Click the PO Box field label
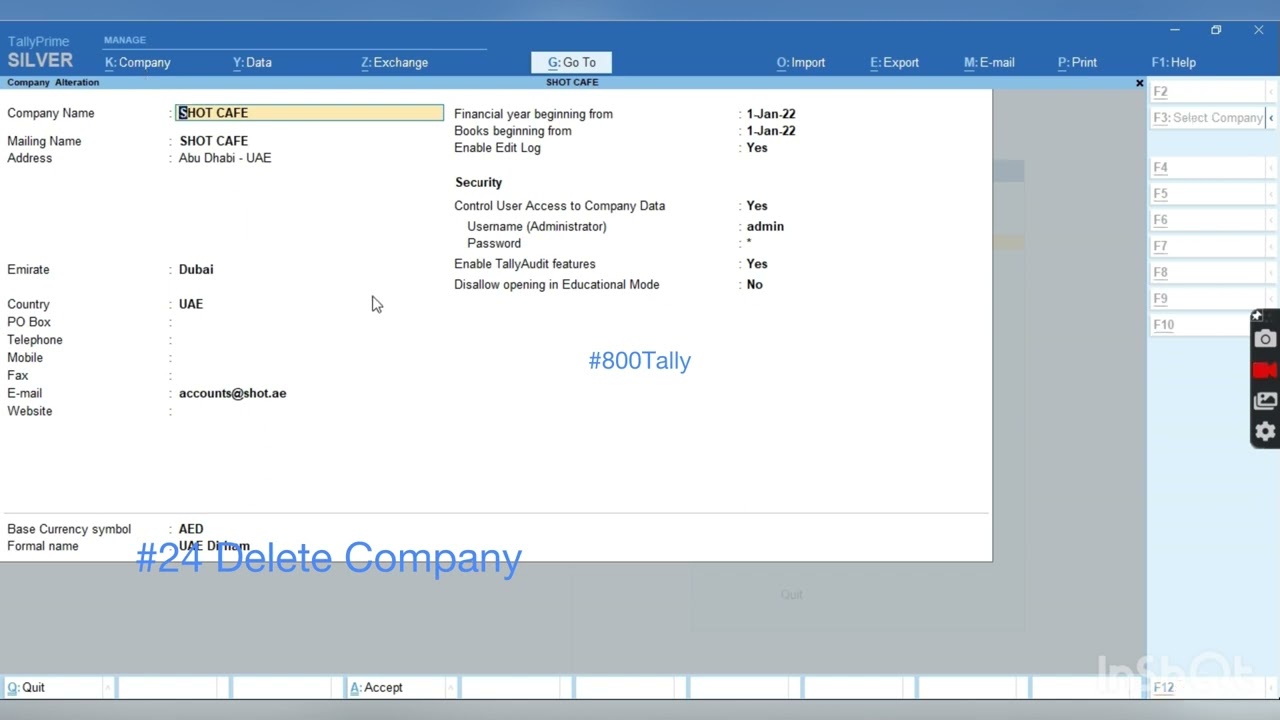Viewport: 1280px width, 720px height. 29,322
